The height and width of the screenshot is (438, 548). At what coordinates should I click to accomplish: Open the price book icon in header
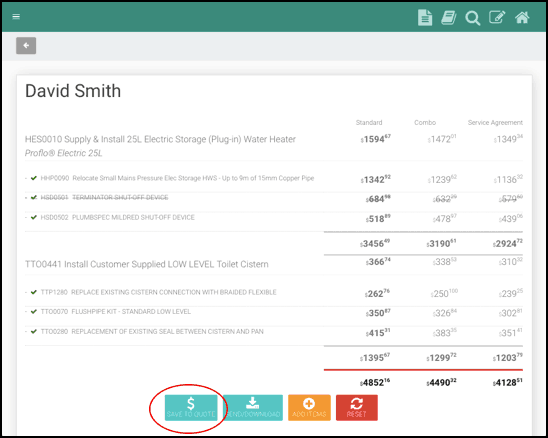(449, 17)
